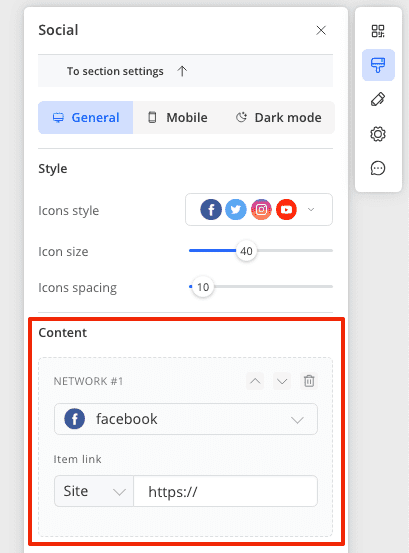The width and height of the screenshot is (409, 553).
Task: Expand the facebook network dropdown
Action: pyautogui.click(x=186, y=419)
